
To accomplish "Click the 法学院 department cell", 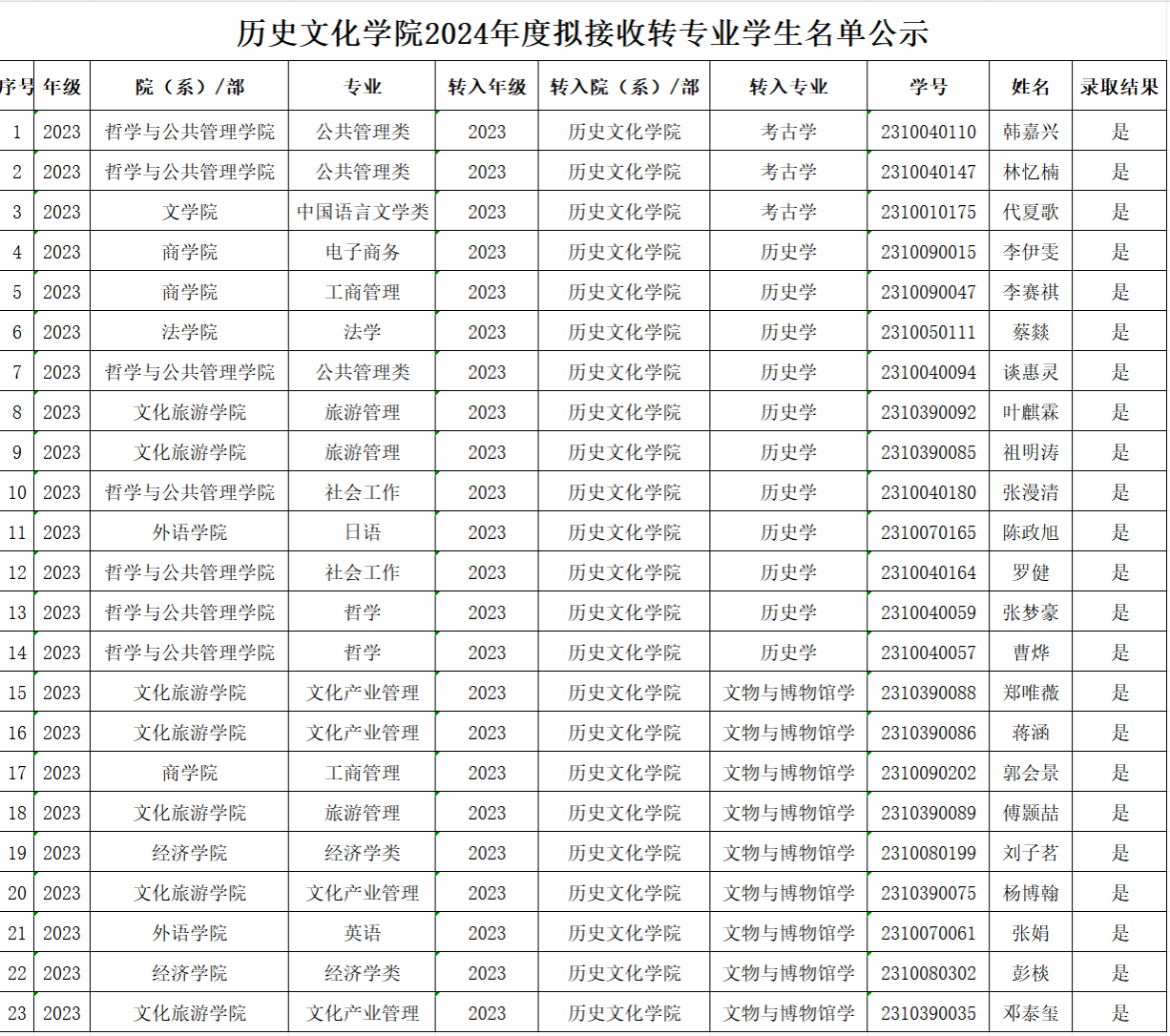I will [190, 332].
